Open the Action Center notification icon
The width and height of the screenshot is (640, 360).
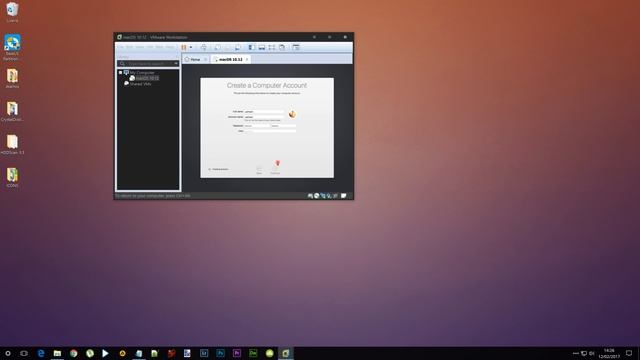pyautogui.click(x=629, y=353)
